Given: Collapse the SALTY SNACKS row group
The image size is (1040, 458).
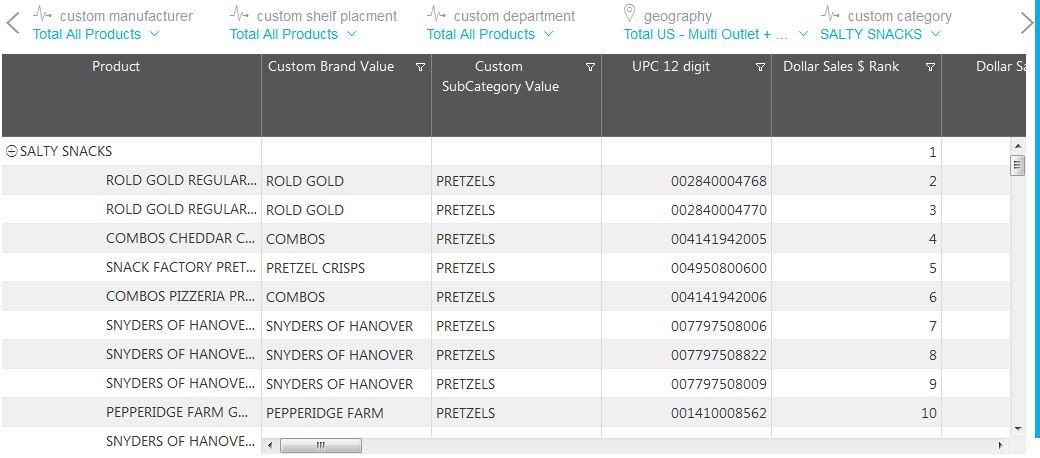Looking at the screenshot, I should (12, 152).
